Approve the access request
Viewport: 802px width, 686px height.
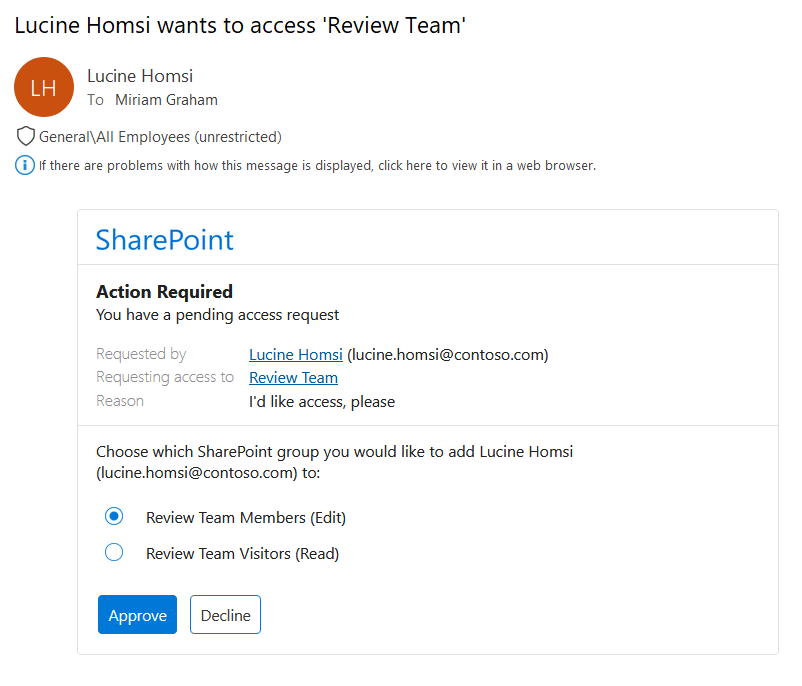click(x=138, y=614)
